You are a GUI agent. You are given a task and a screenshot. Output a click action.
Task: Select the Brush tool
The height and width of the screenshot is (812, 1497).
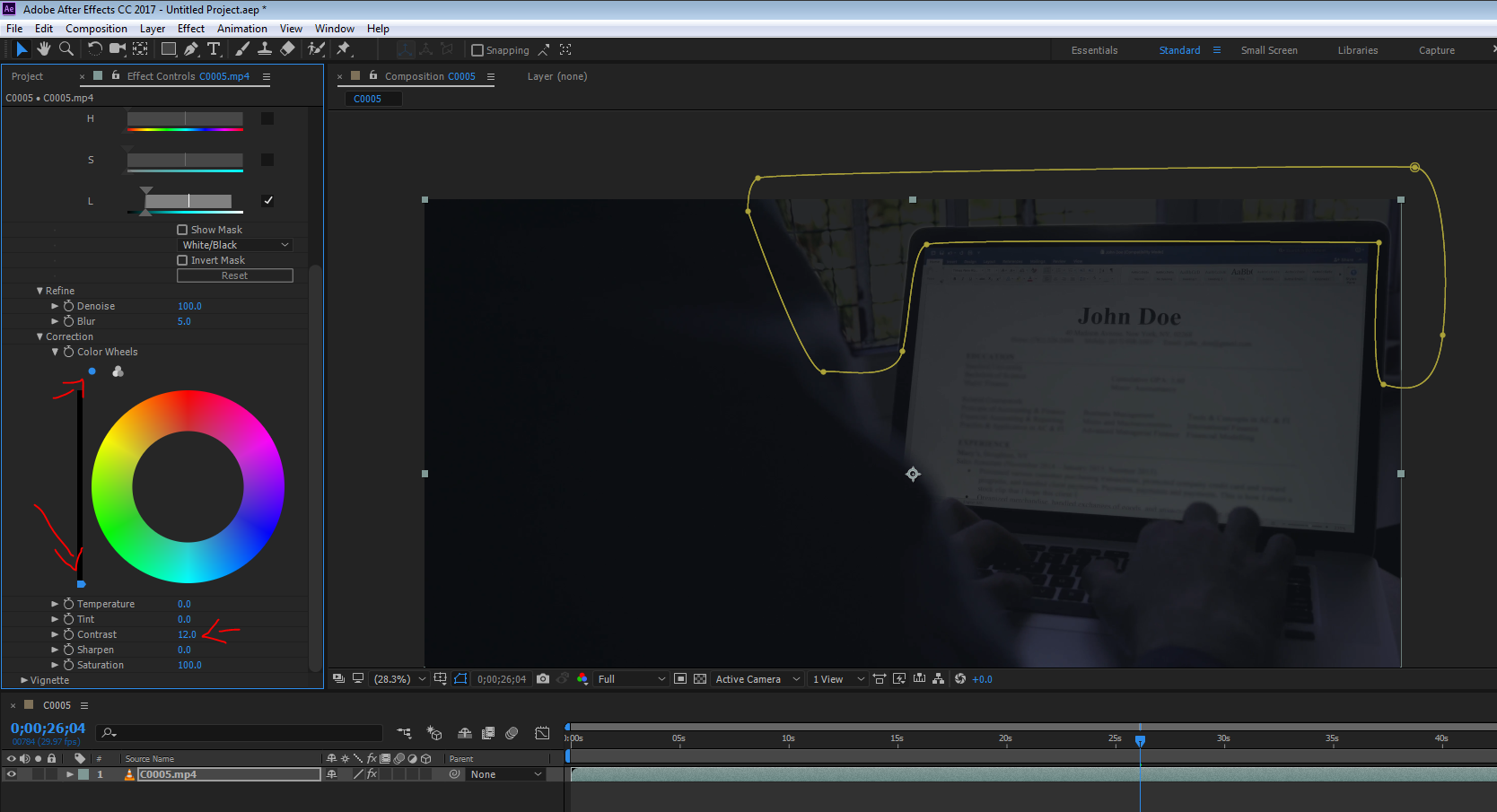pyautogui.click(x=242, y=49)
